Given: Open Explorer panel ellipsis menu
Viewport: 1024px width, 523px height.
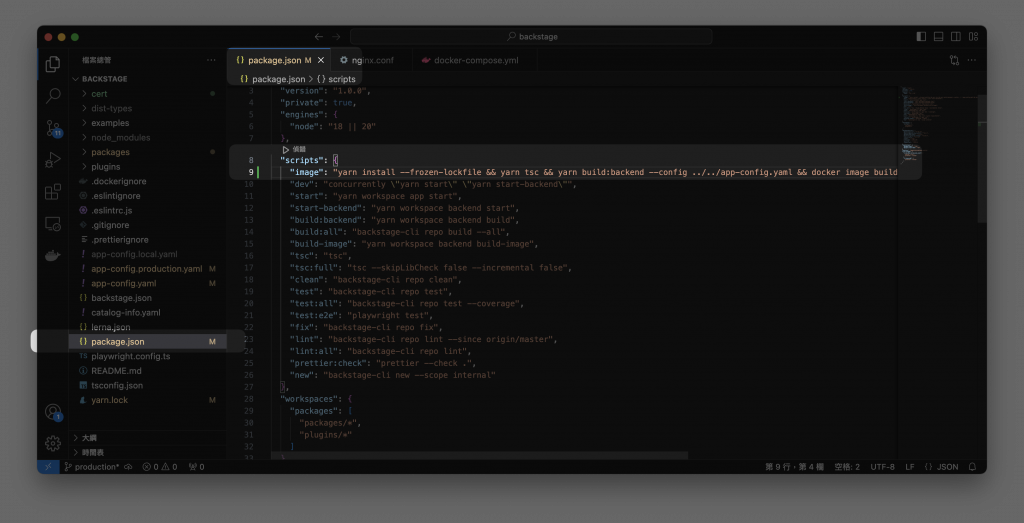Looking at the screenshot, I should (x=211, y=60).
